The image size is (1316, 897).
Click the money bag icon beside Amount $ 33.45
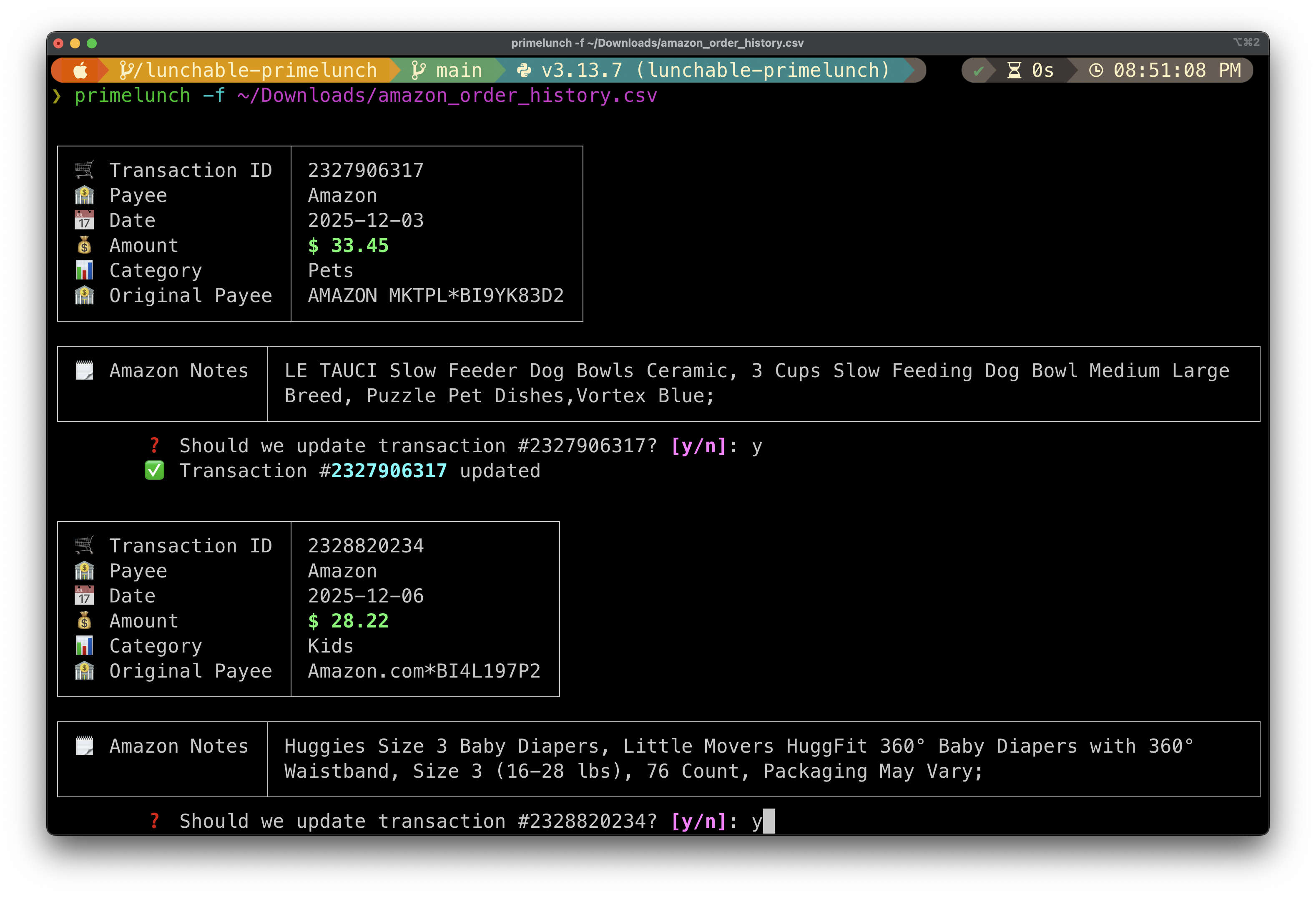coord(84,245)
